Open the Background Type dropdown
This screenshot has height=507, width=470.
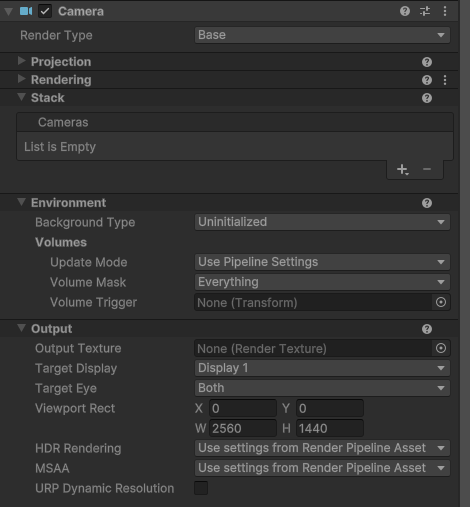(x=322, y=222)
